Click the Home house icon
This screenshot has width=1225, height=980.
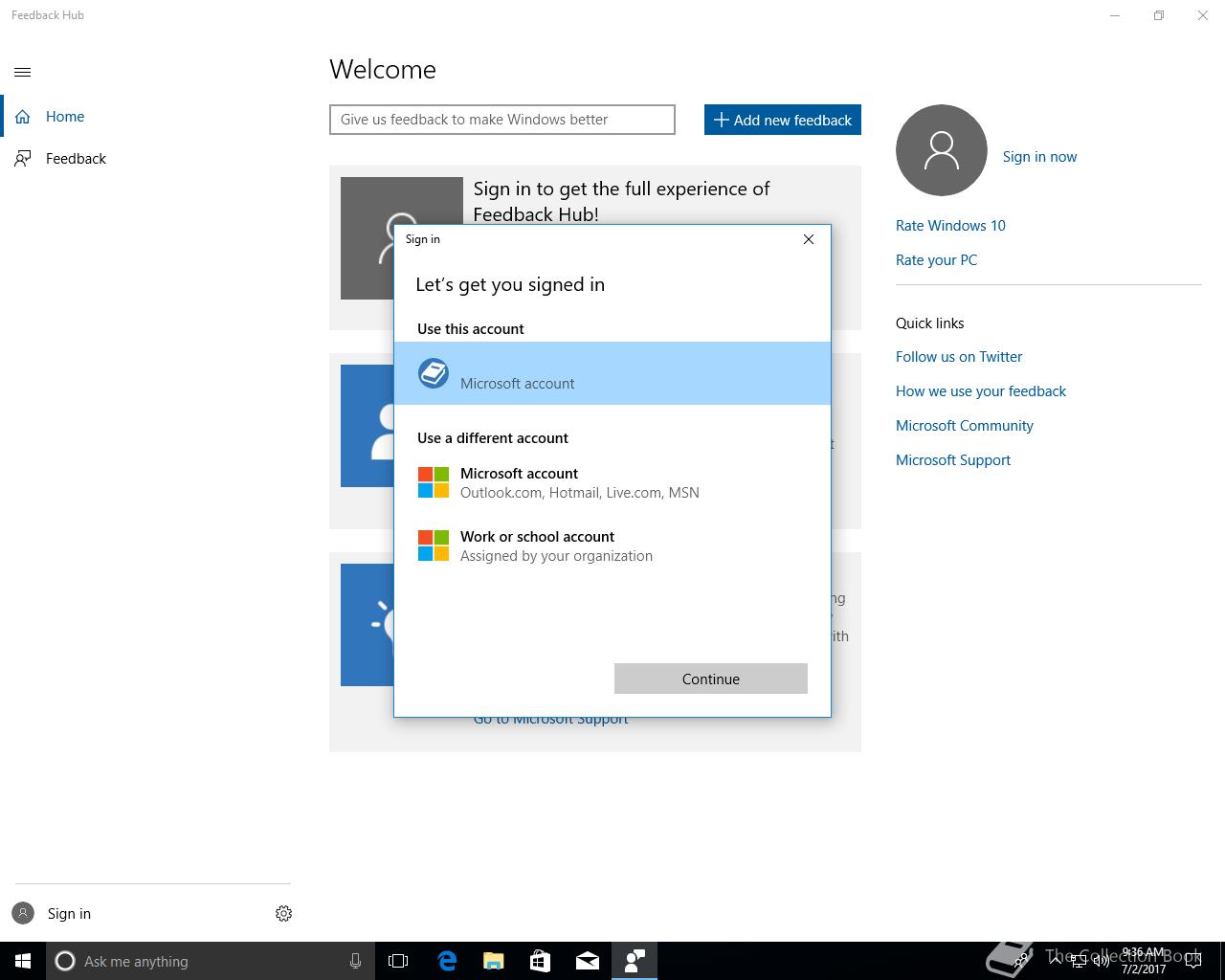[23, 117]
